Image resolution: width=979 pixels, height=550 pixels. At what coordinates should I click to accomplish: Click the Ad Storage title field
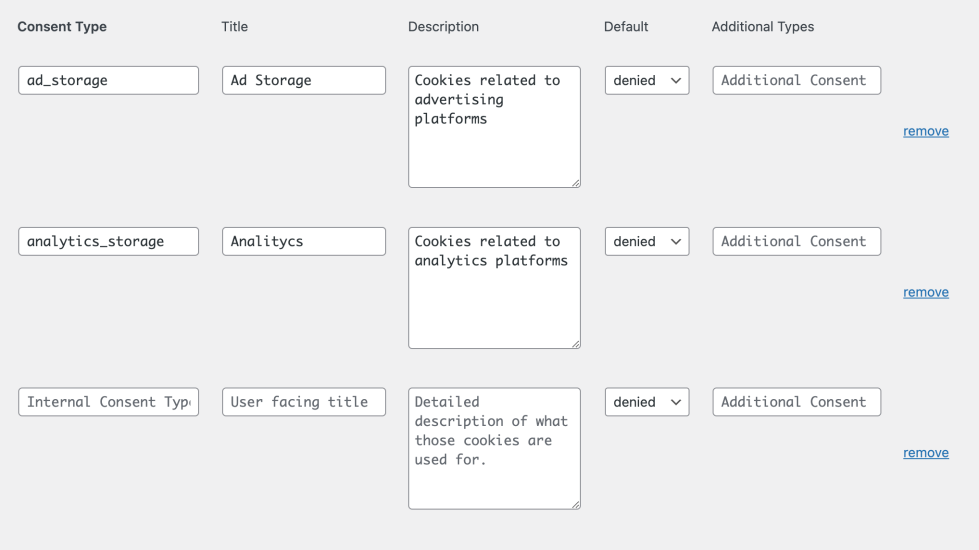[x=303, y=81]
